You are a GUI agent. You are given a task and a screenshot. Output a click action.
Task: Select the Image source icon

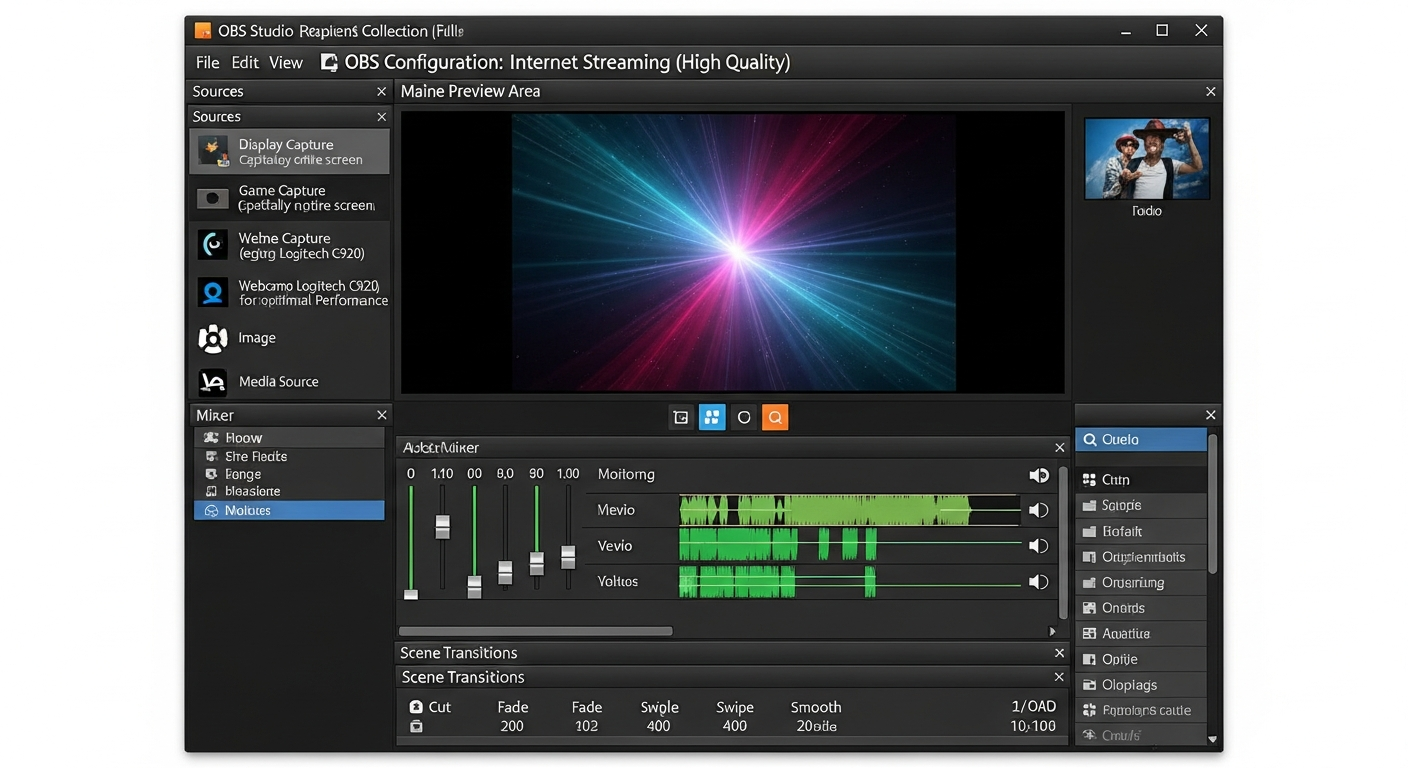coord(213,339)
